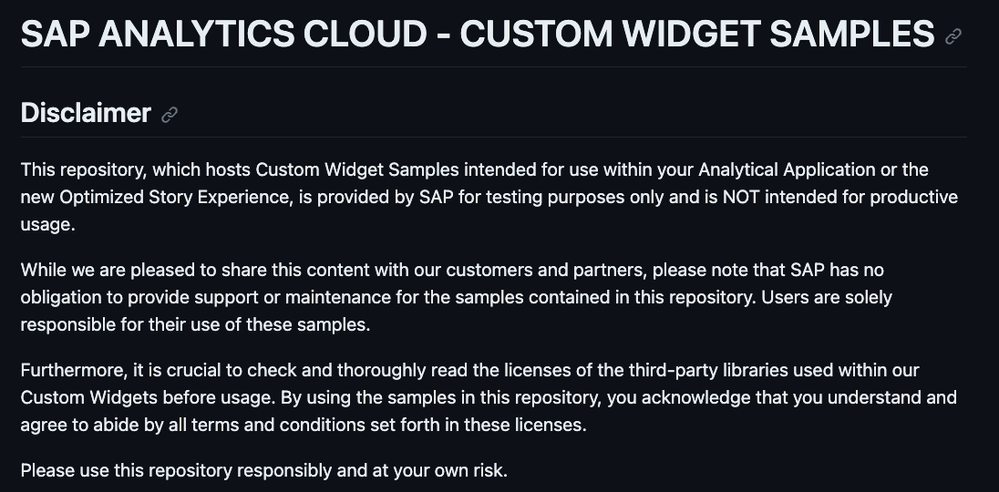Click the capitalized word 'NOT' in first paragraph
This screenshot has width=999, height=492.
pos(741,197)
